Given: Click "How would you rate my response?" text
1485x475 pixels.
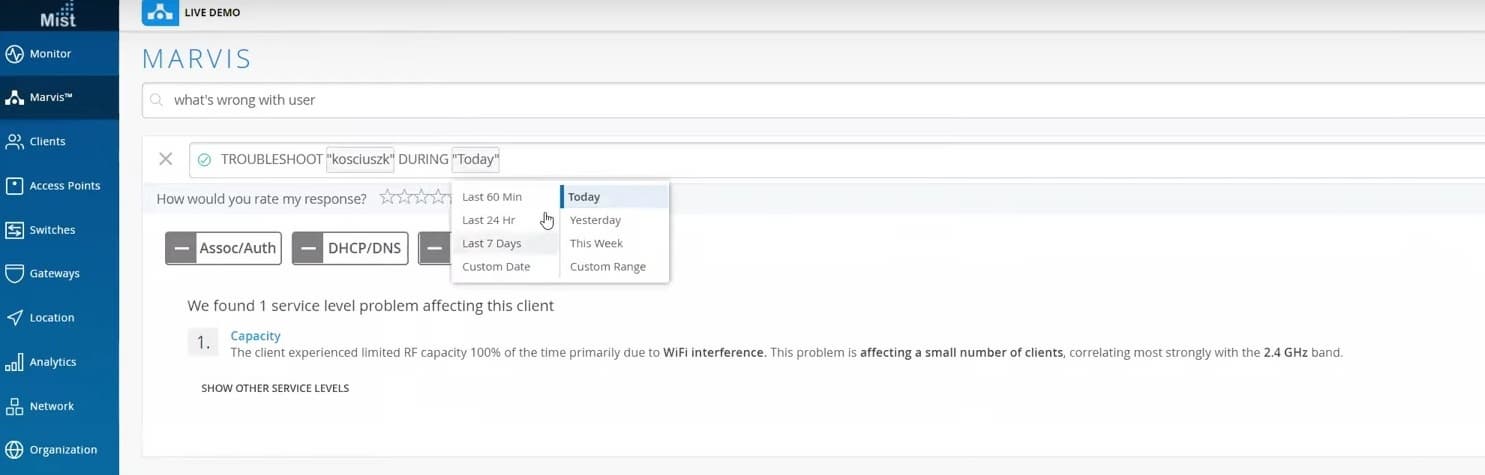Looking at the screenshot, I should [x=261, y=198].
